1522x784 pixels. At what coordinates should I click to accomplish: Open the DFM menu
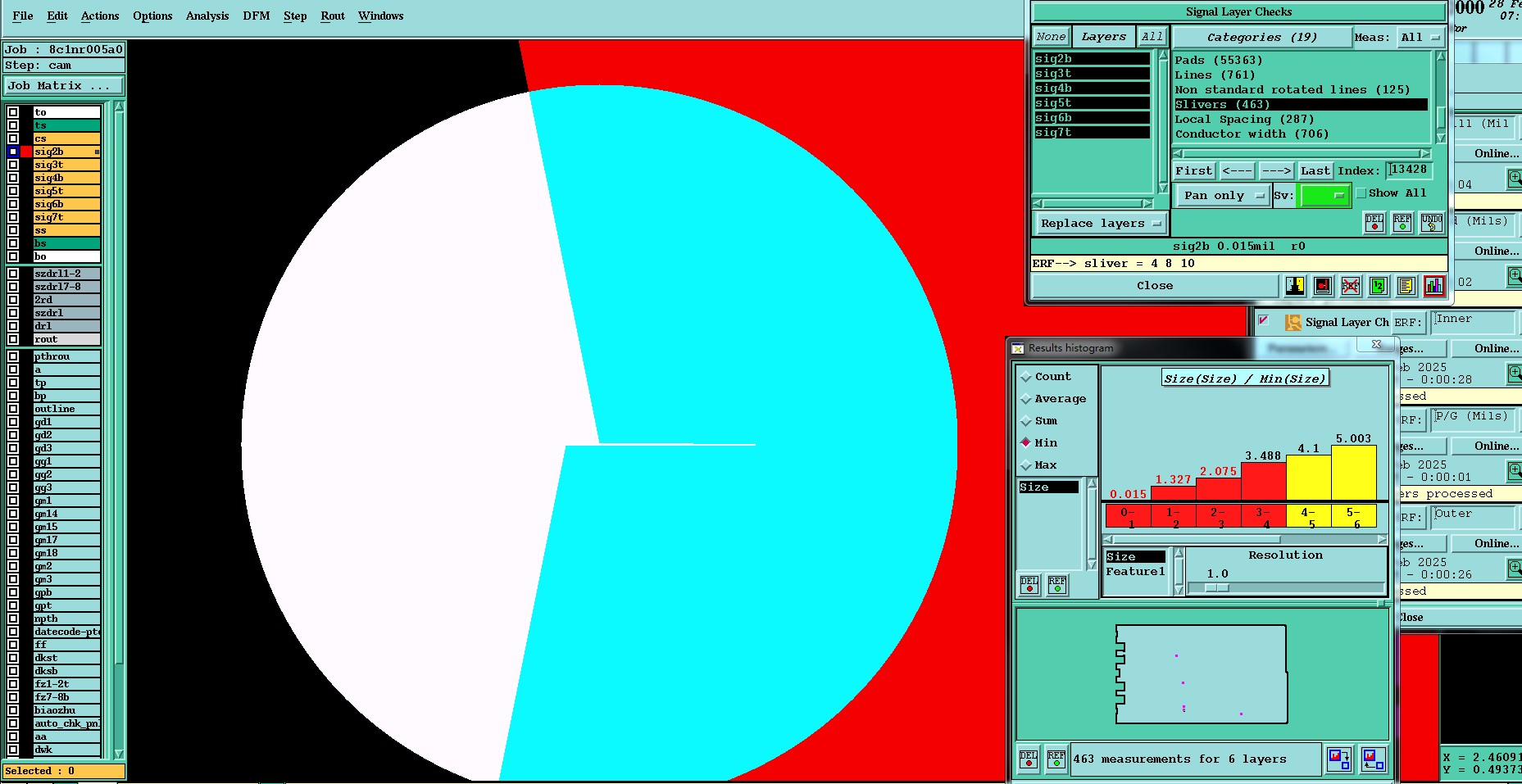257,16
